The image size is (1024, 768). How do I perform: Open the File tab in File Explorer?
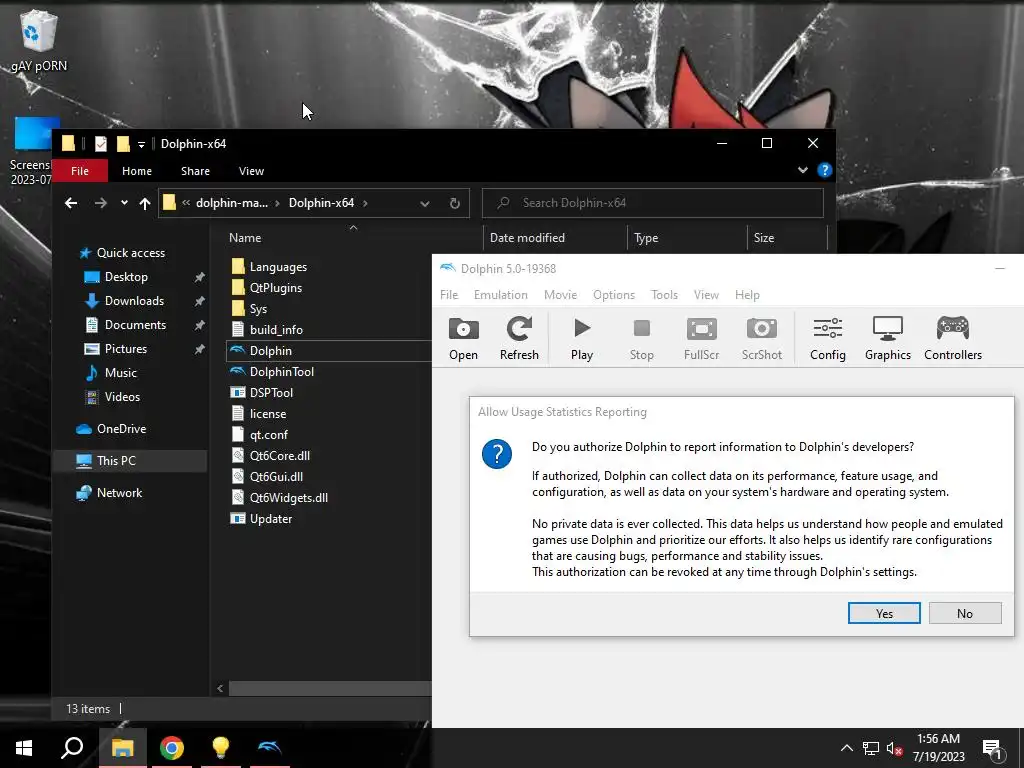(x=80, y=170)
